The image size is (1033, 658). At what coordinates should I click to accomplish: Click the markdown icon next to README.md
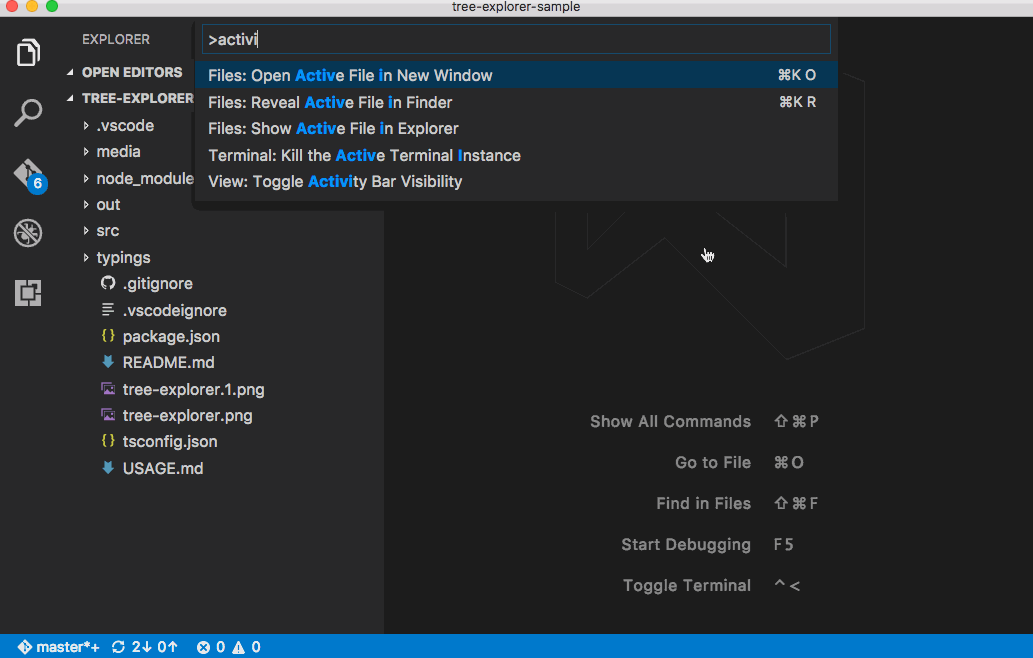(x=107, y=362)
